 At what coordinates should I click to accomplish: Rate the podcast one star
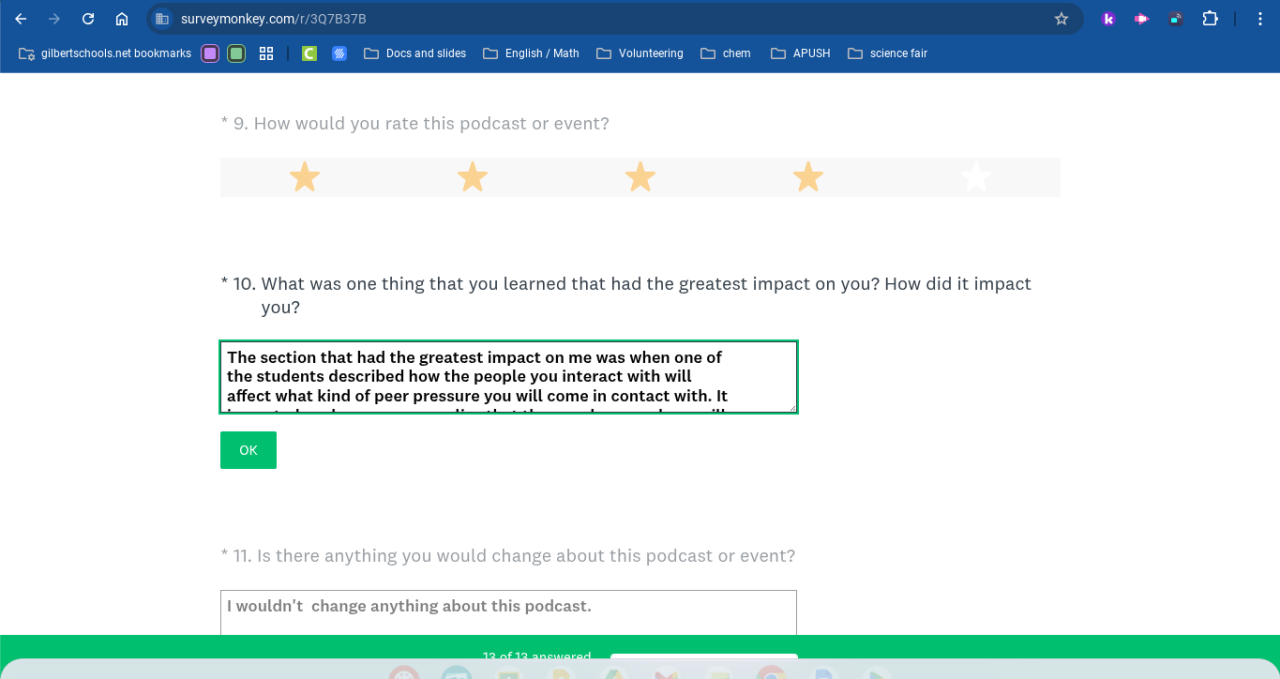point(305,178)
